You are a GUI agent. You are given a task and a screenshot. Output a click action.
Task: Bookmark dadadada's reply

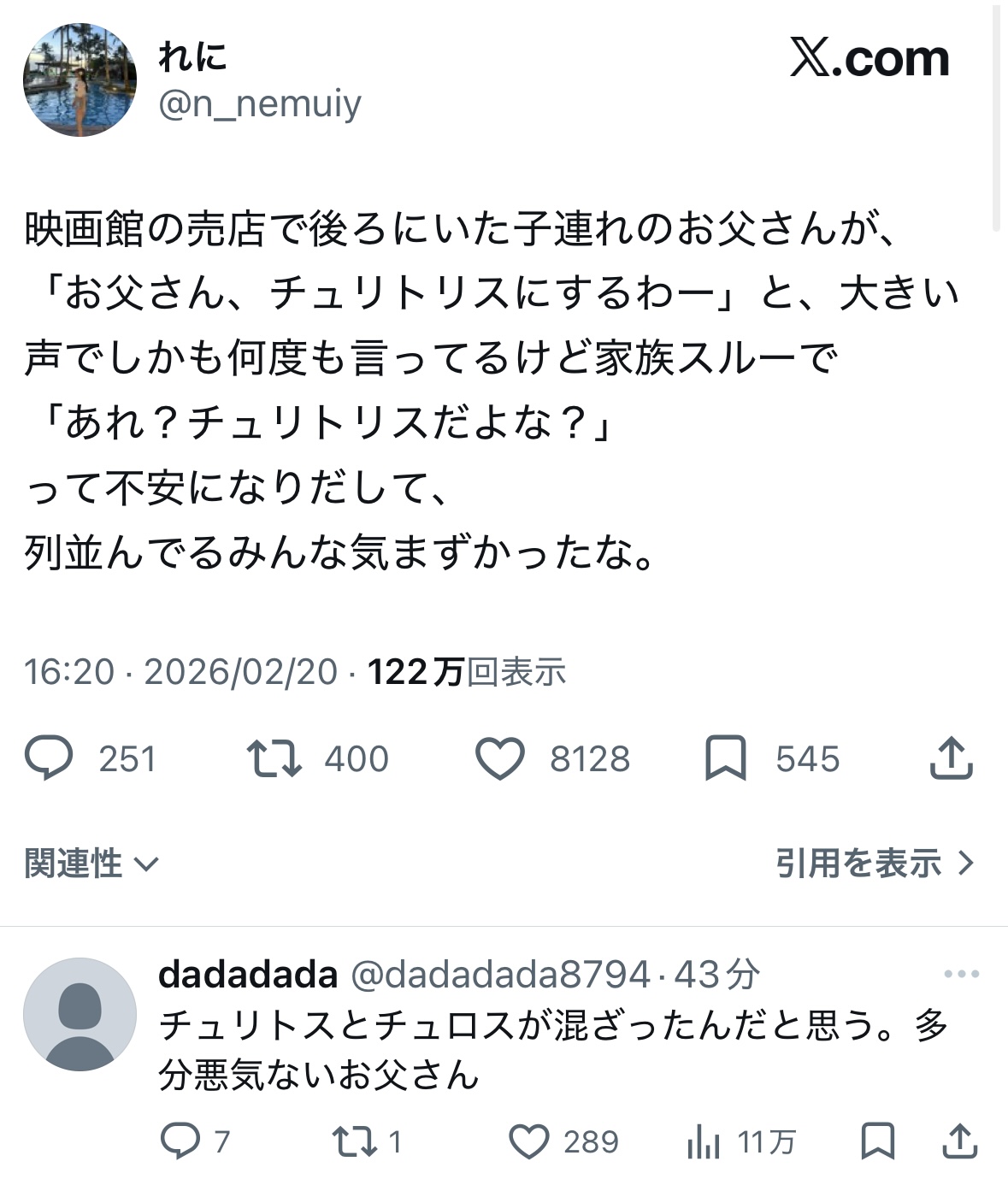877,1141
